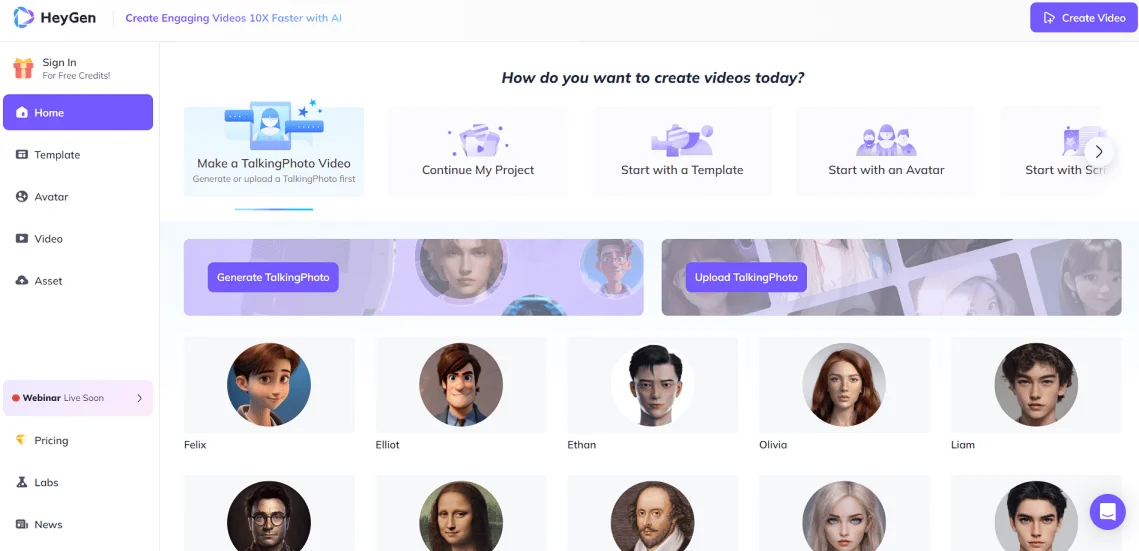Pick the Felix cartoon avatar thumbnail
This screenshot has width=1139, height=551.
coord(269,385)
